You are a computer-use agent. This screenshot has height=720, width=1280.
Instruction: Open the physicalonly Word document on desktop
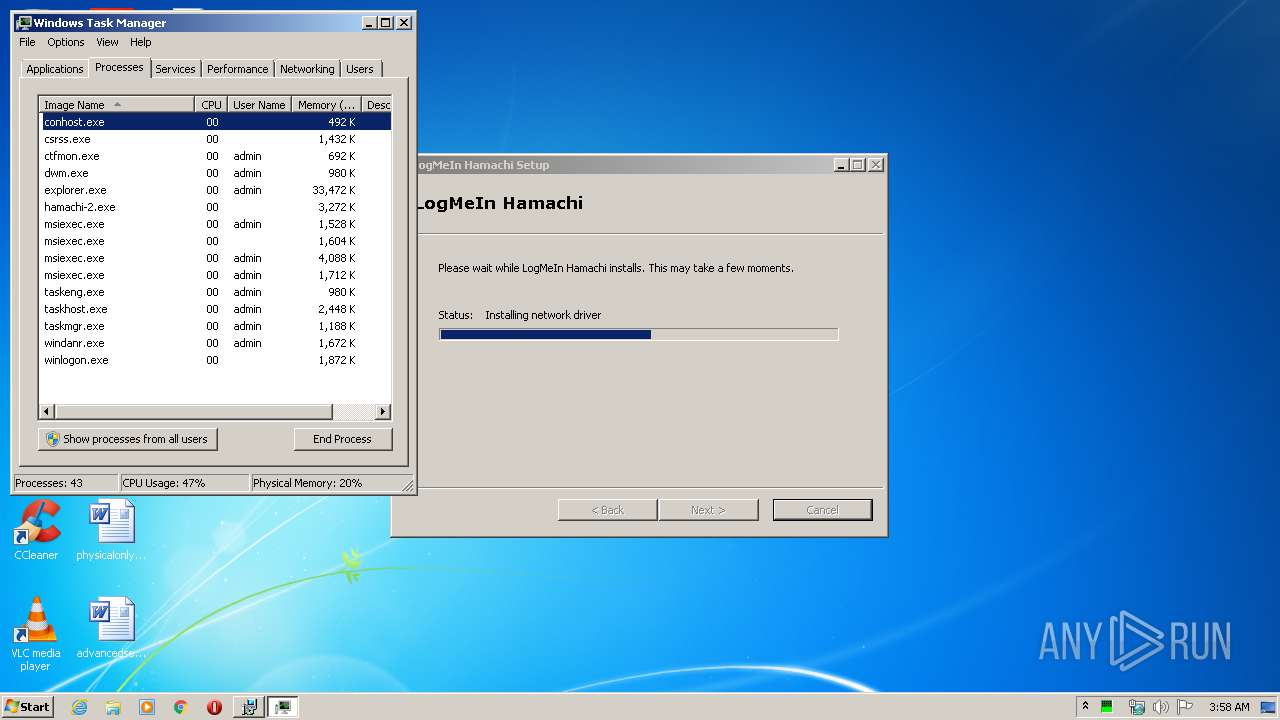111,531
